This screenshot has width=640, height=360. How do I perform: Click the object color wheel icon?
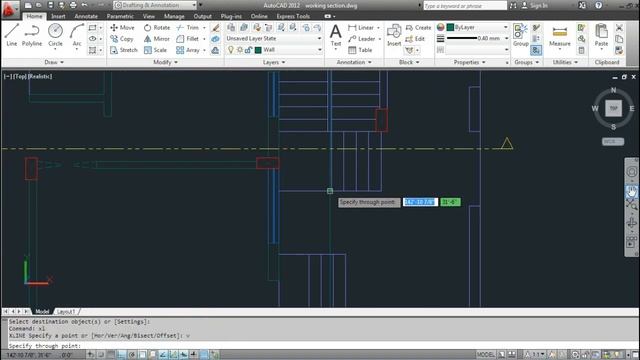[440, 27]
